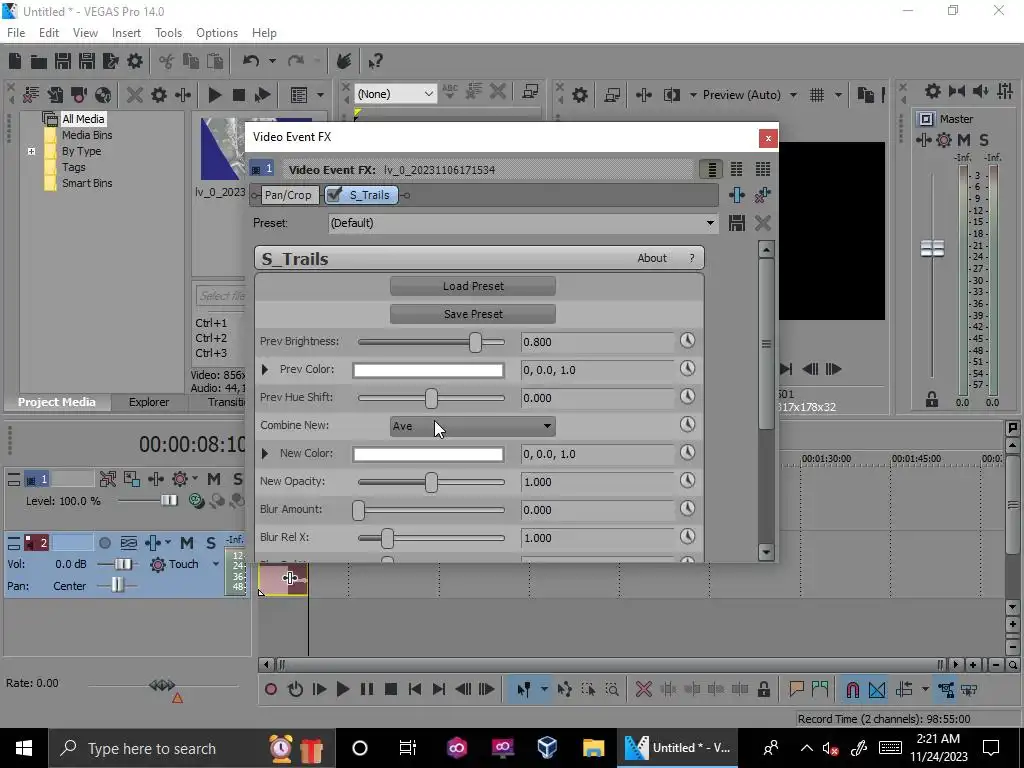Toggle Master bus Solo S button
The image size is (1024, 768).
(984, 140)
